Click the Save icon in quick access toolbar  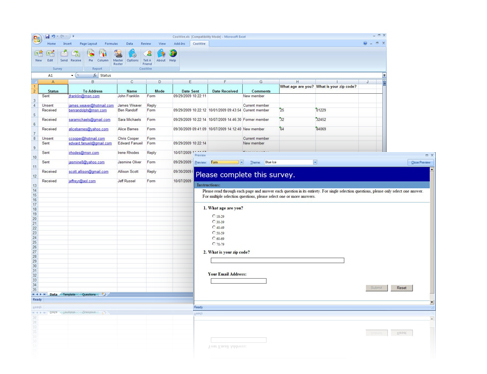[47, 36]
